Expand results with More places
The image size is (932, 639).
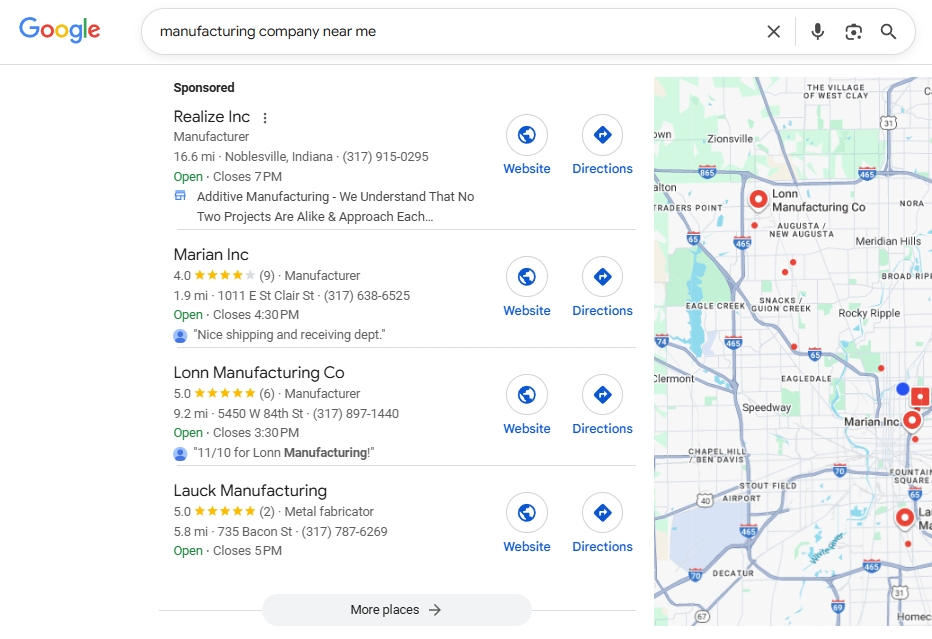[396, 610]
